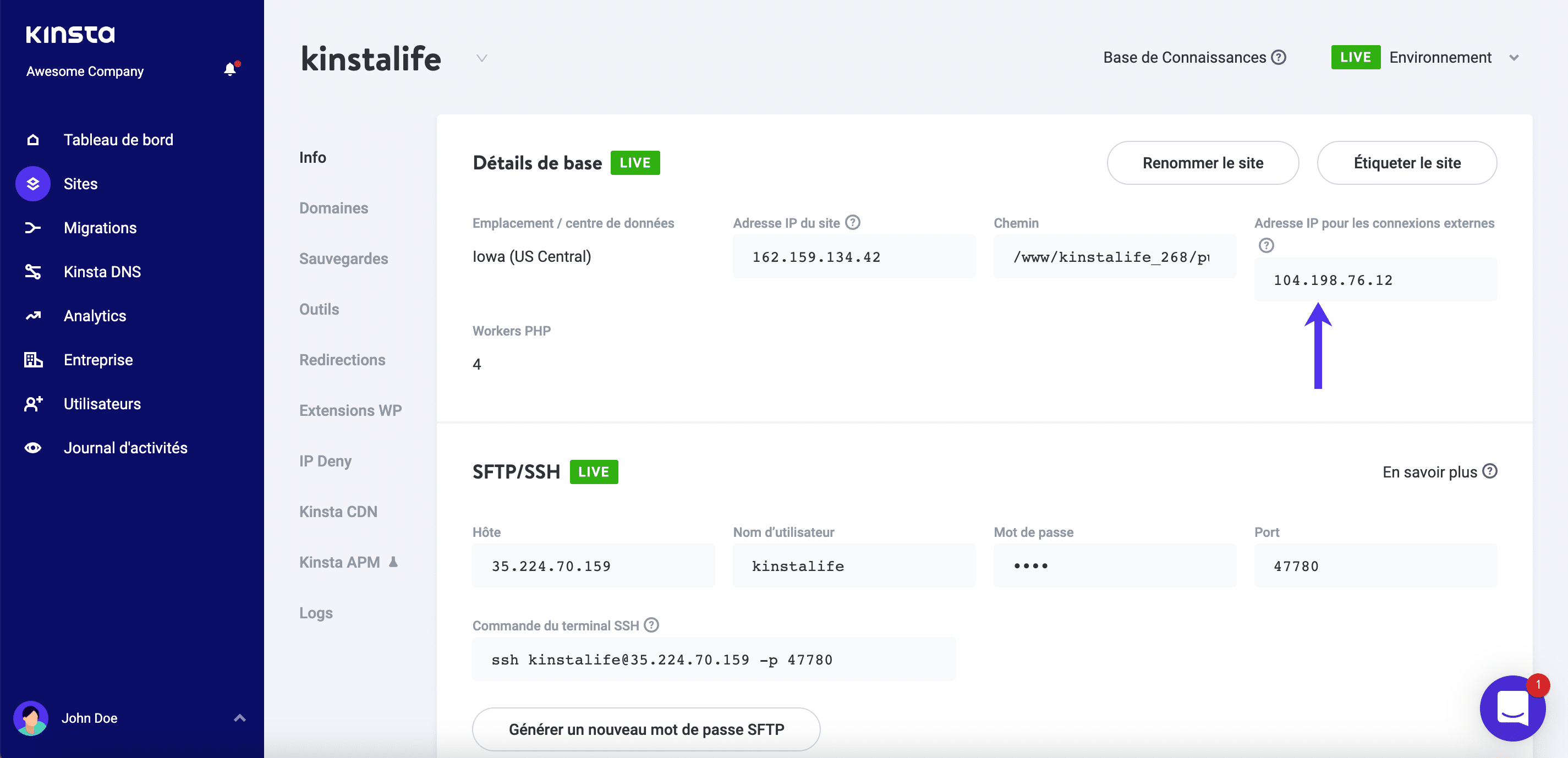Click help icon beside Adresse IP du site
The height and width of the screenshot is (758, 1568).
point(853,223)
